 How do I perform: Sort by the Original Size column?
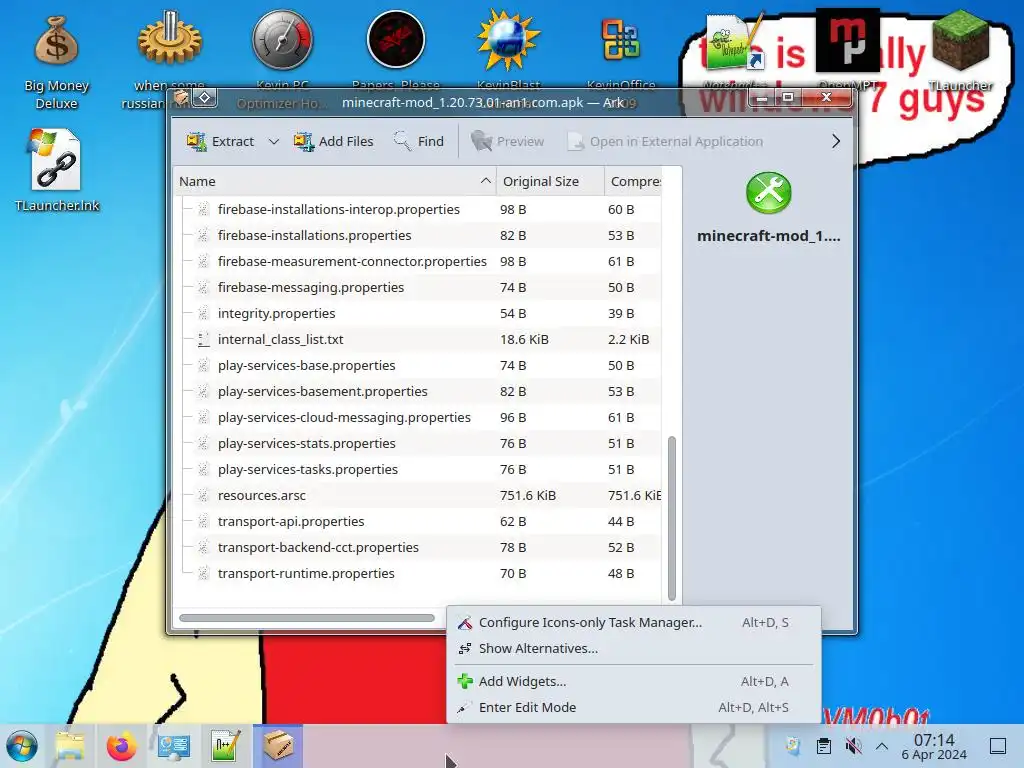pos(550,182)
